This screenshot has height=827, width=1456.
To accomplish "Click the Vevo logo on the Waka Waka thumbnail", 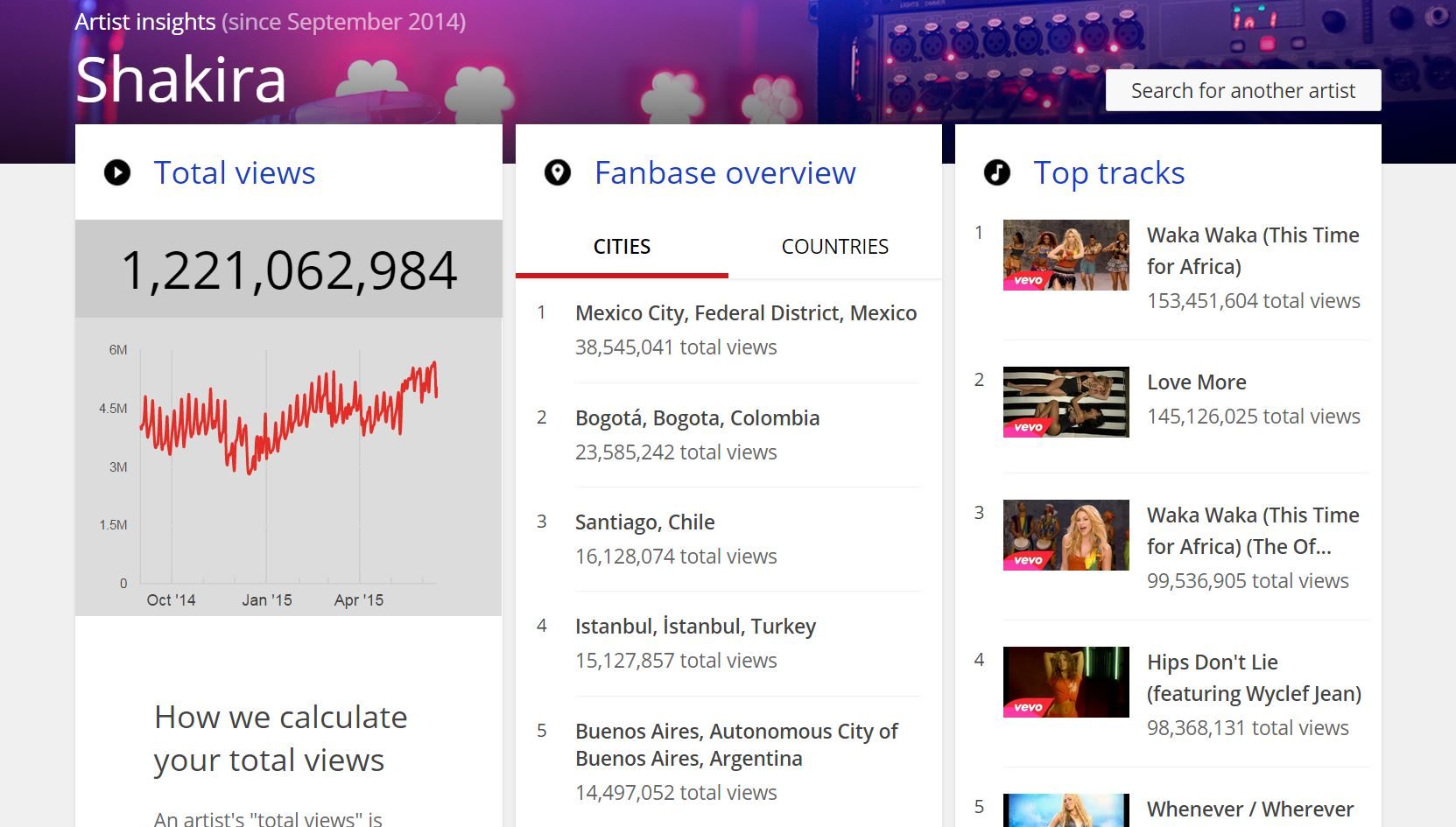I will 1028,281.
